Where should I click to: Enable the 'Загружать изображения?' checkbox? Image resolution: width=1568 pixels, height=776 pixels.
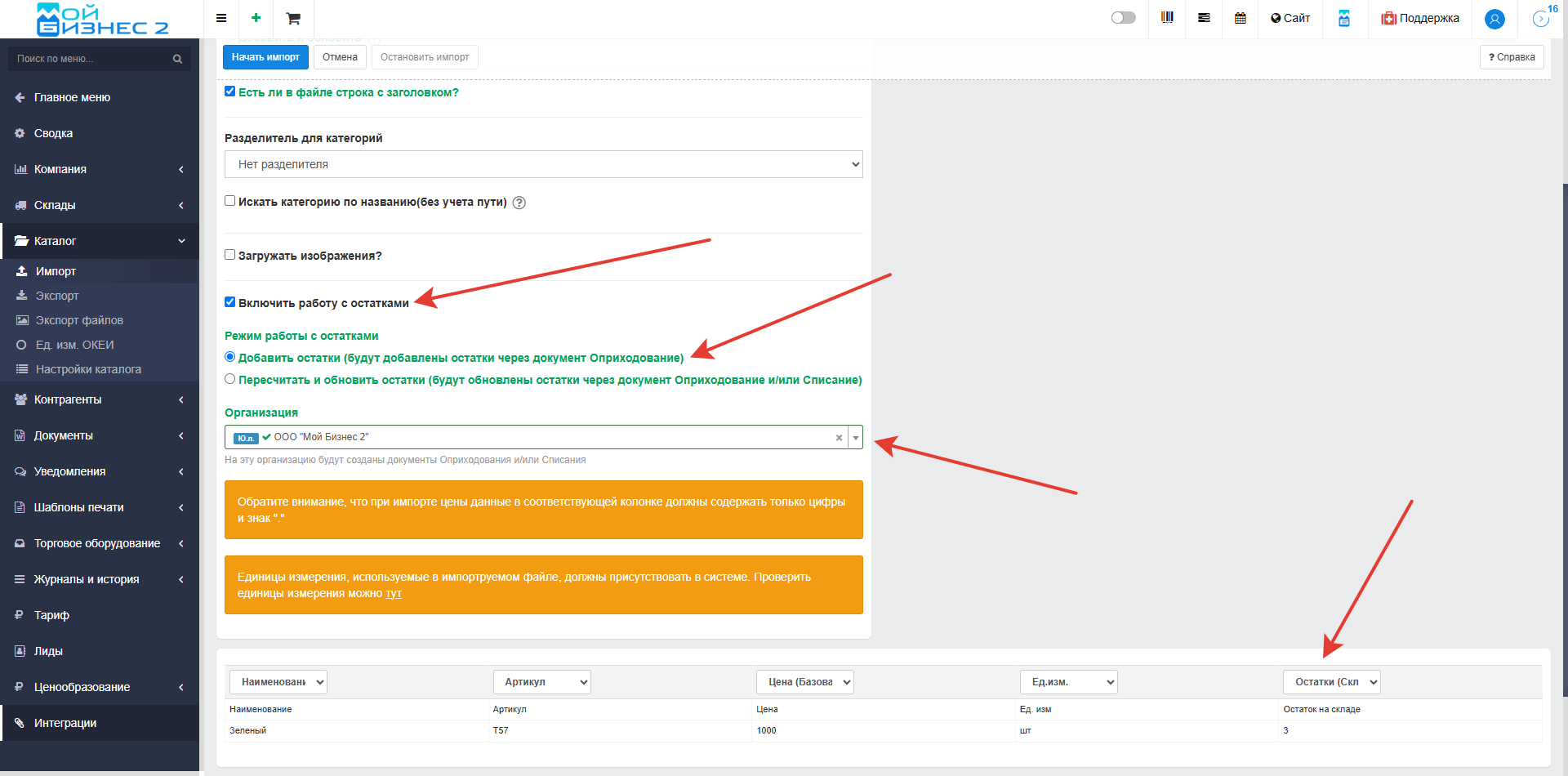pos(230,255)
